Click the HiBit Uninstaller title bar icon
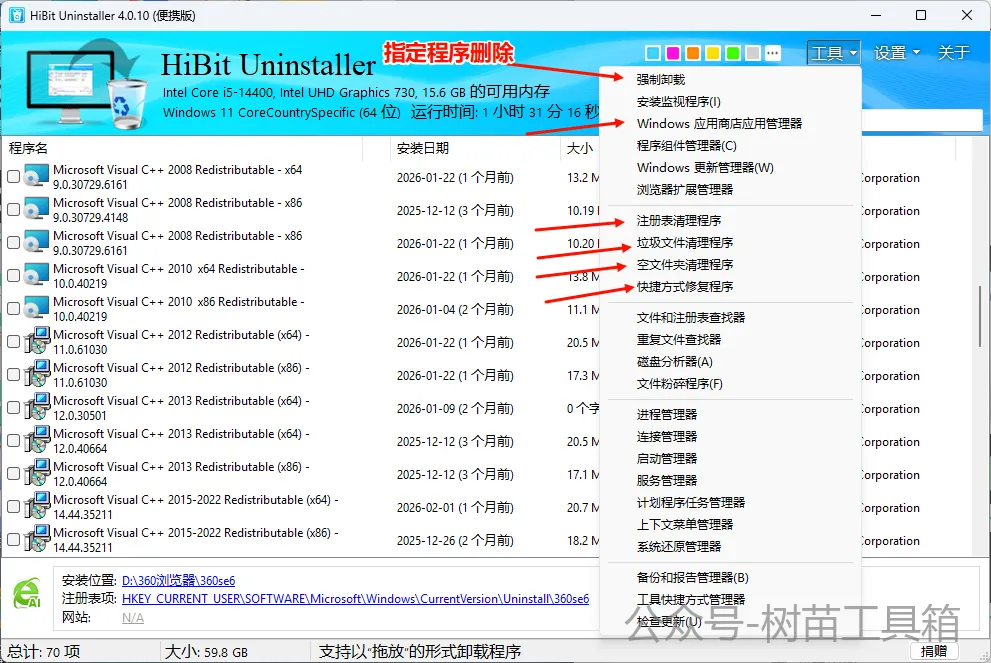The image size is (991, 663). [16, 15]
